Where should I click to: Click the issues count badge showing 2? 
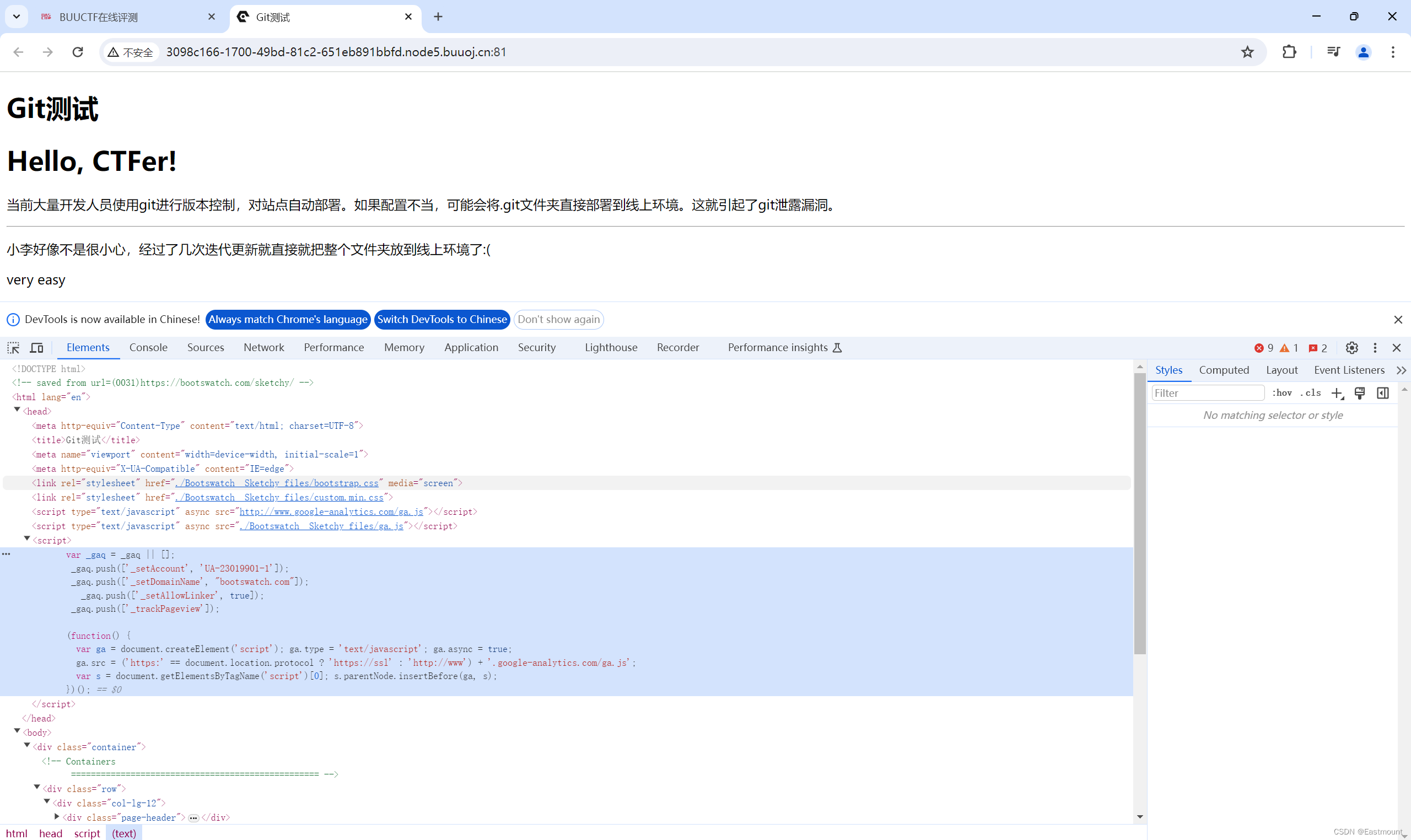click(x=1318, y=348)
